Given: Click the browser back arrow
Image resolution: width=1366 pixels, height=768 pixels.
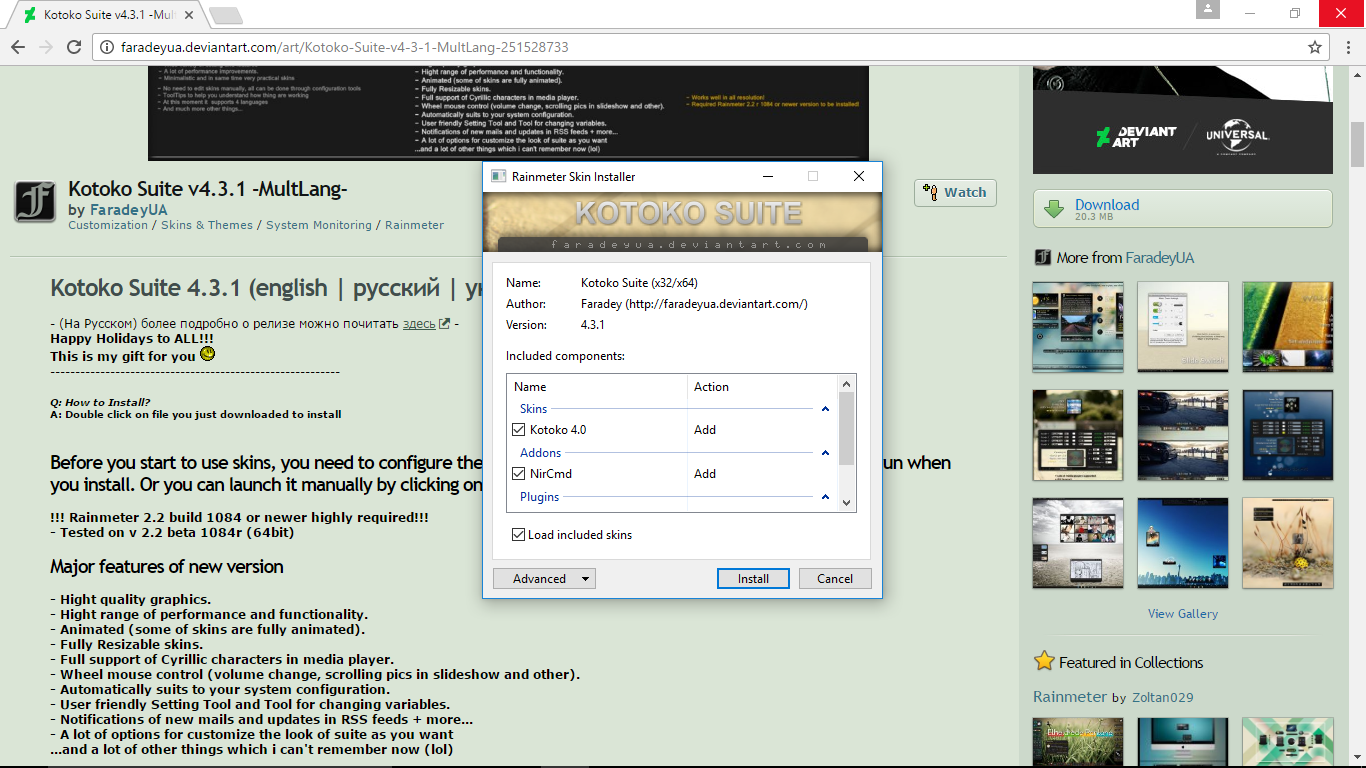Looking at the screenshot, I should (17, 47).
